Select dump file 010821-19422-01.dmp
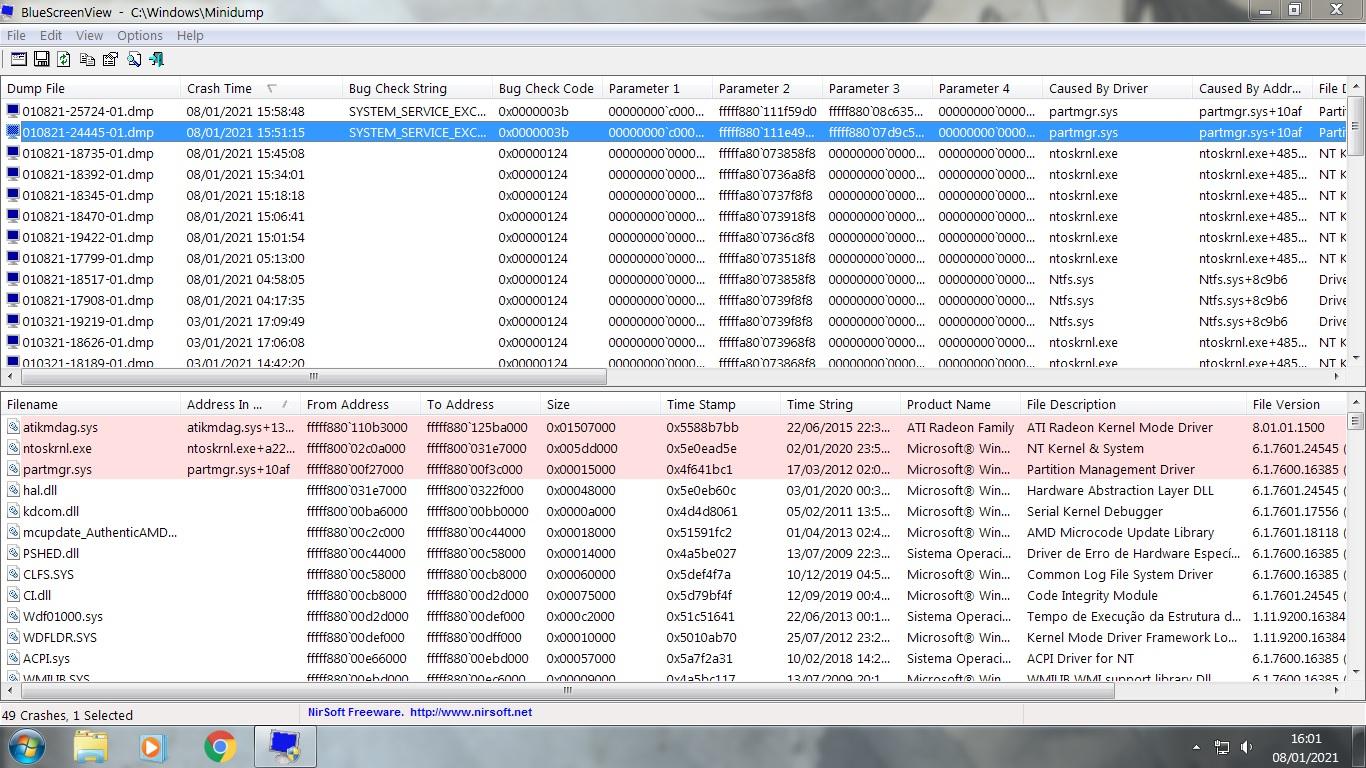This screenshot has height=768, width=1366. click(x=88, y=237)
